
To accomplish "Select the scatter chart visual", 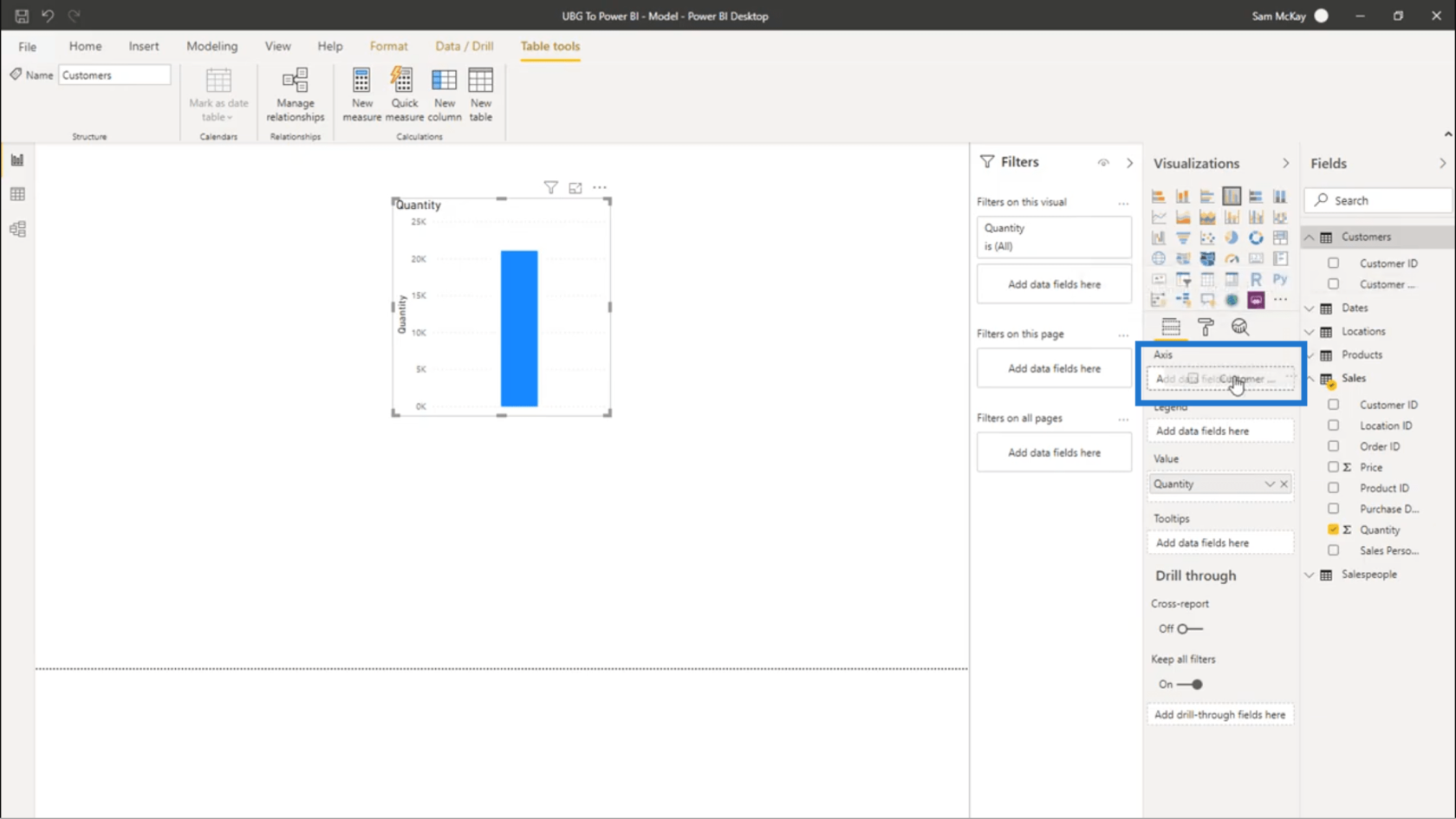I will (x=1207, y=238).
